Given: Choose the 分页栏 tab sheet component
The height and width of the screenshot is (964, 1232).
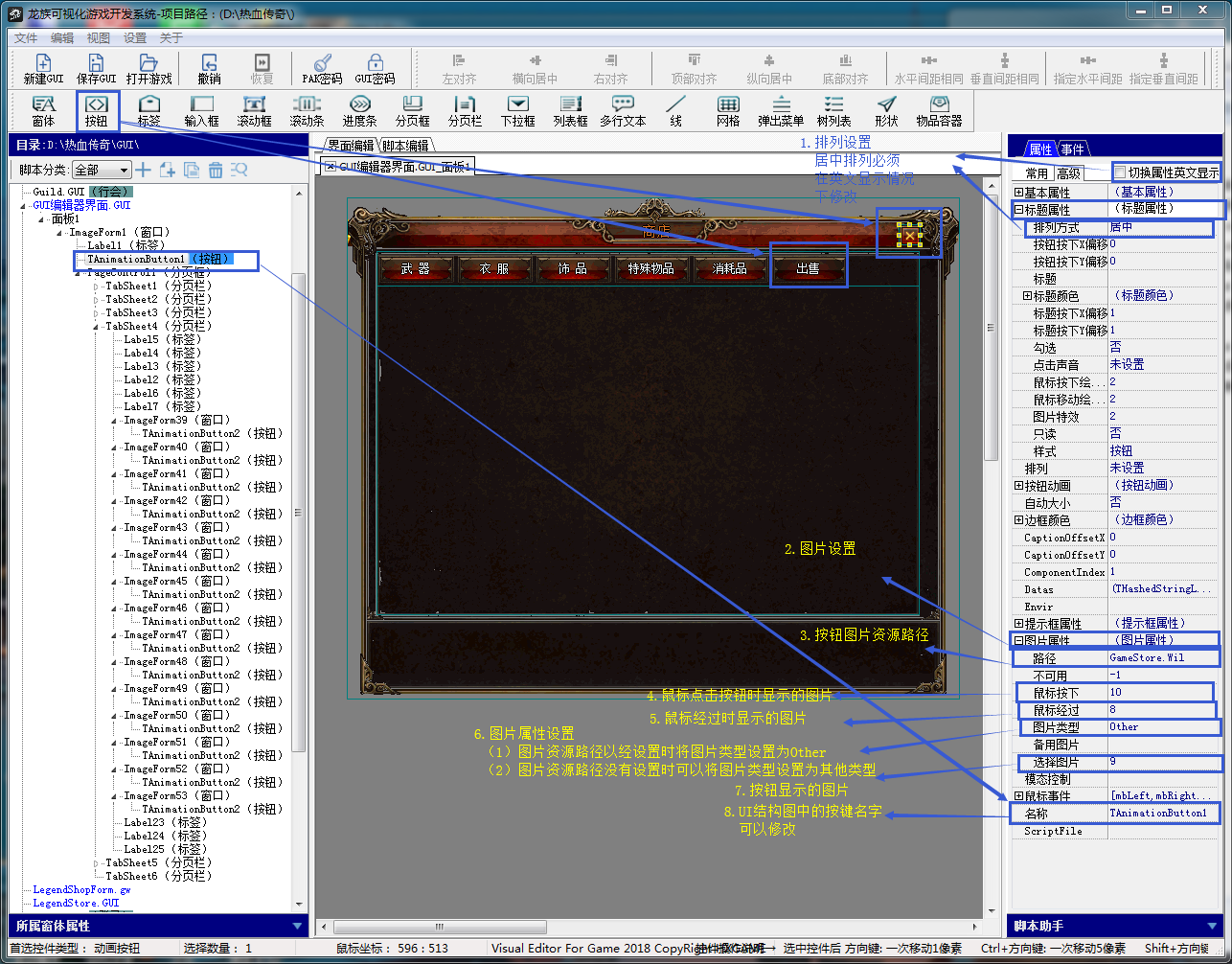Looking at the screenshot, I should [465, 111].
